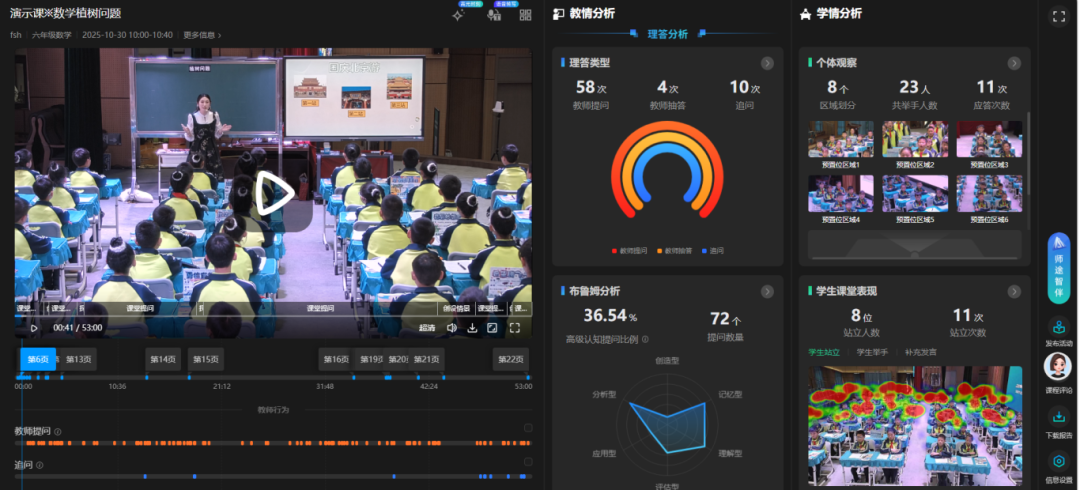The height and width of the screenshot is (490, 1080).
Task: Click the video progress bar
Action: click(273, 316)
